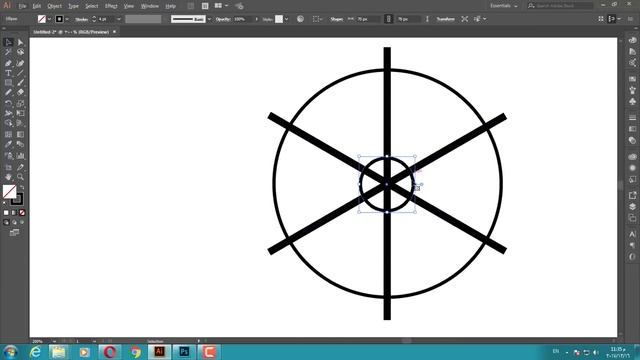Open the Edit menu

point(37,6)
